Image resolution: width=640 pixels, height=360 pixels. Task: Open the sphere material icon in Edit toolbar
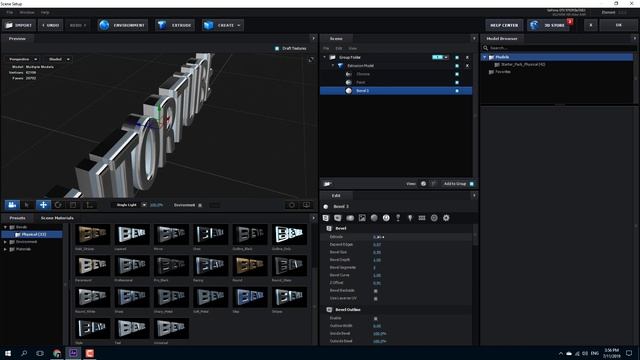click(x=374, y=218)
